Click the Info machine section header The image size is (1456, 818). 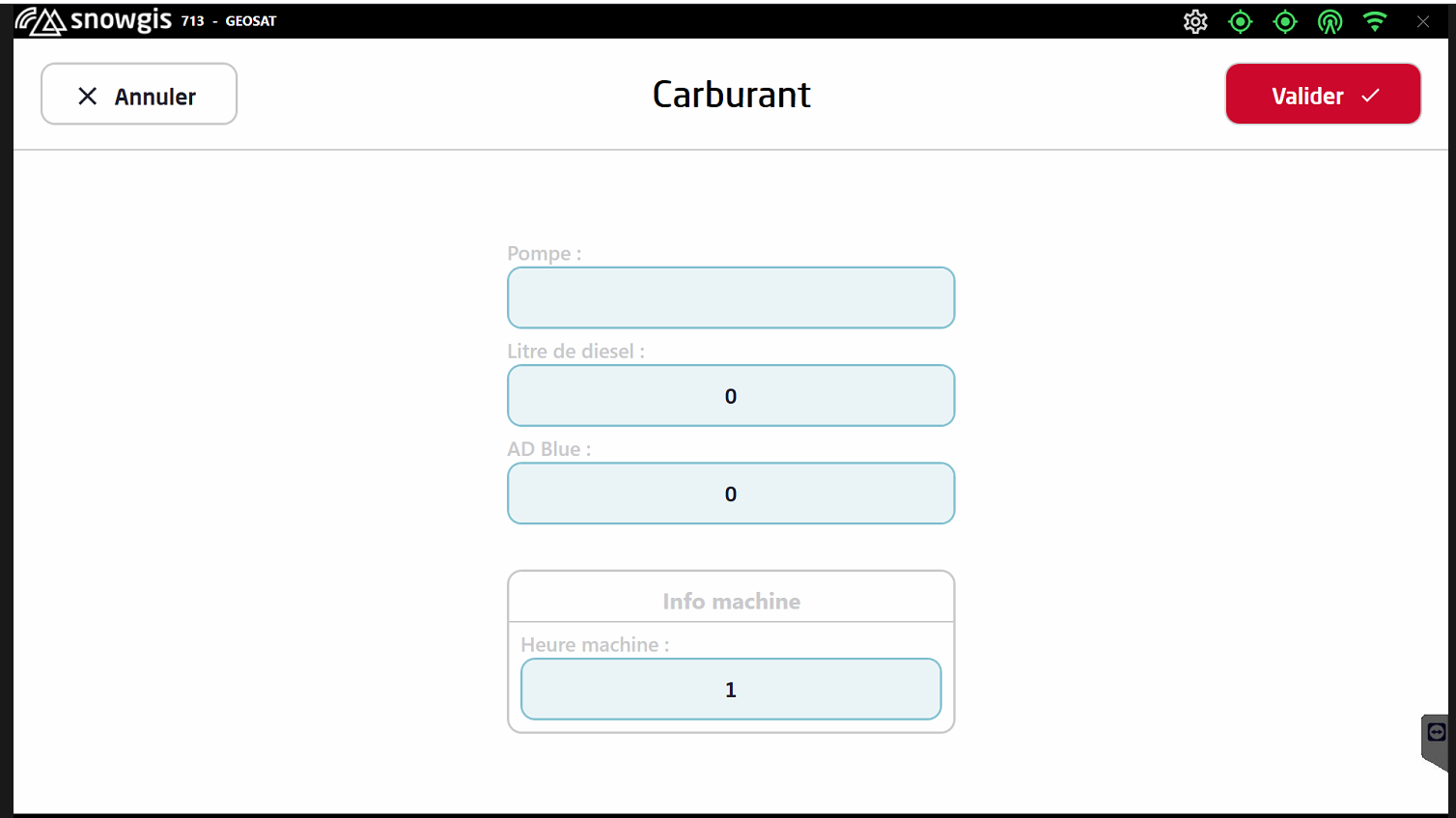tap(731, 601)
